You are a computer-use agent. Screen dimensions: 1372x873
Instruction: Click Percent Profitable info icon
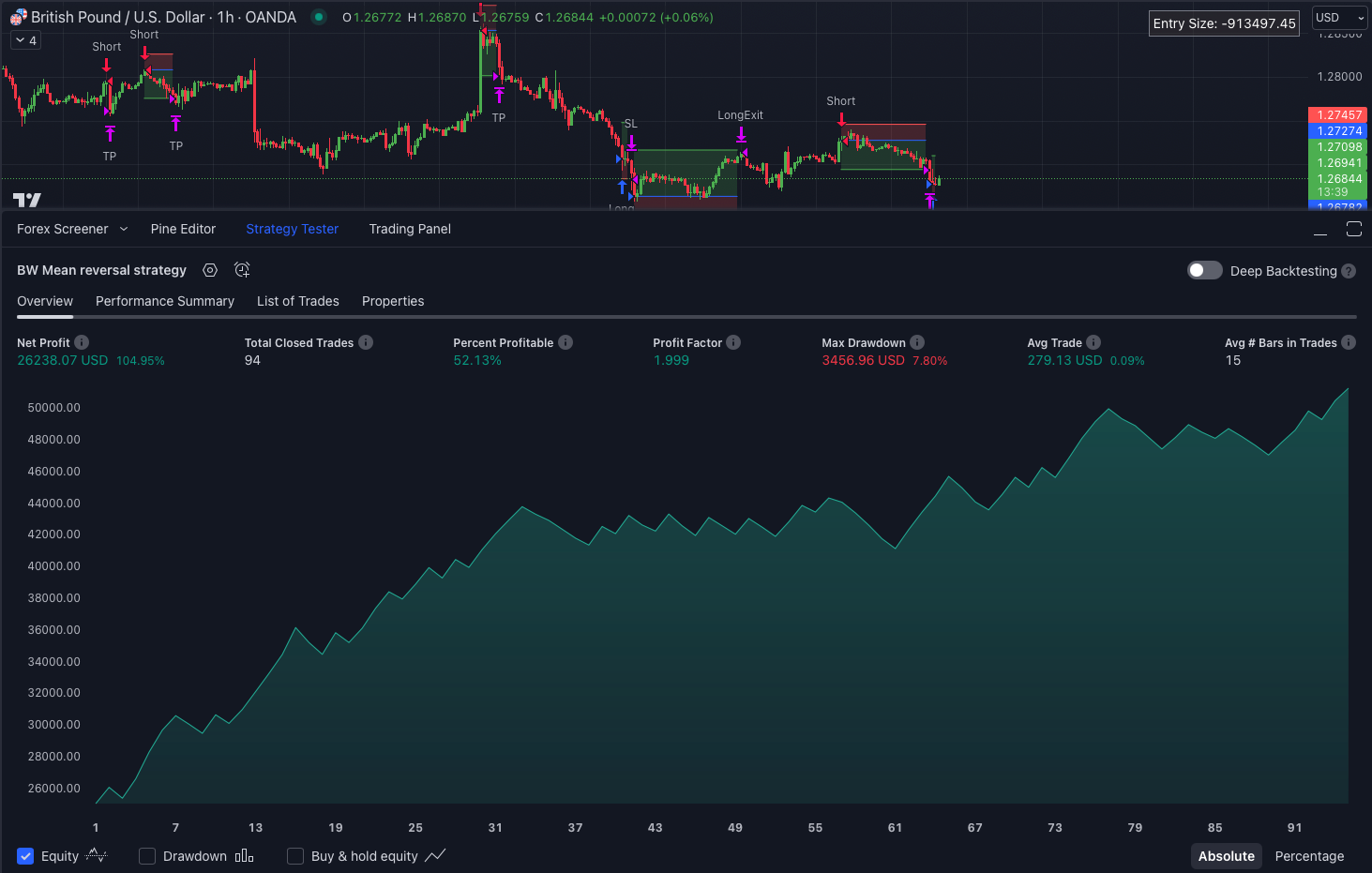click(x=565, y=342)
